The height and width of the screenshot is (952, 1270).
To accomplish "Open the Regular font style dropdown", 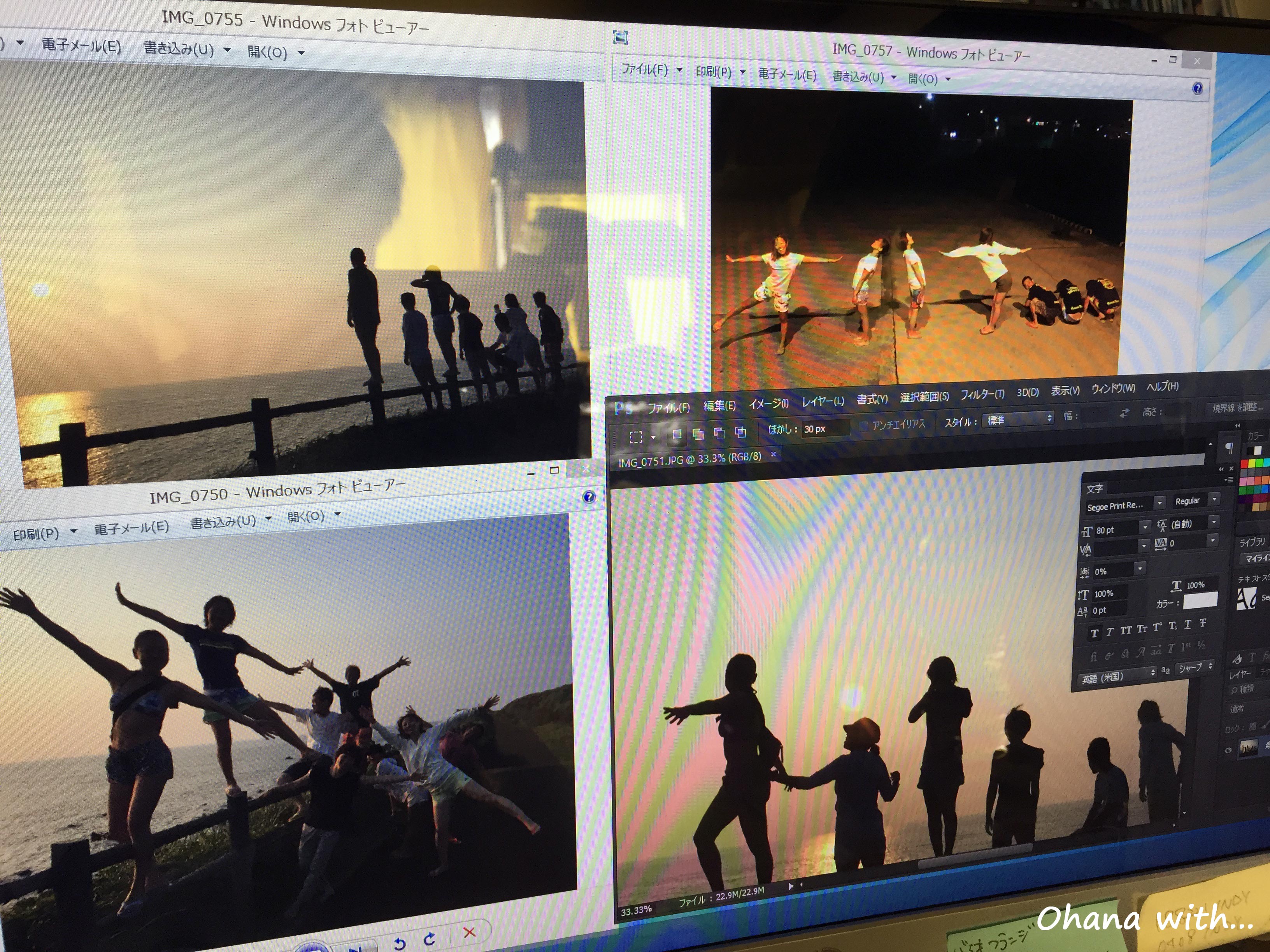I will pyautogui.click(x=1214, y=499).
